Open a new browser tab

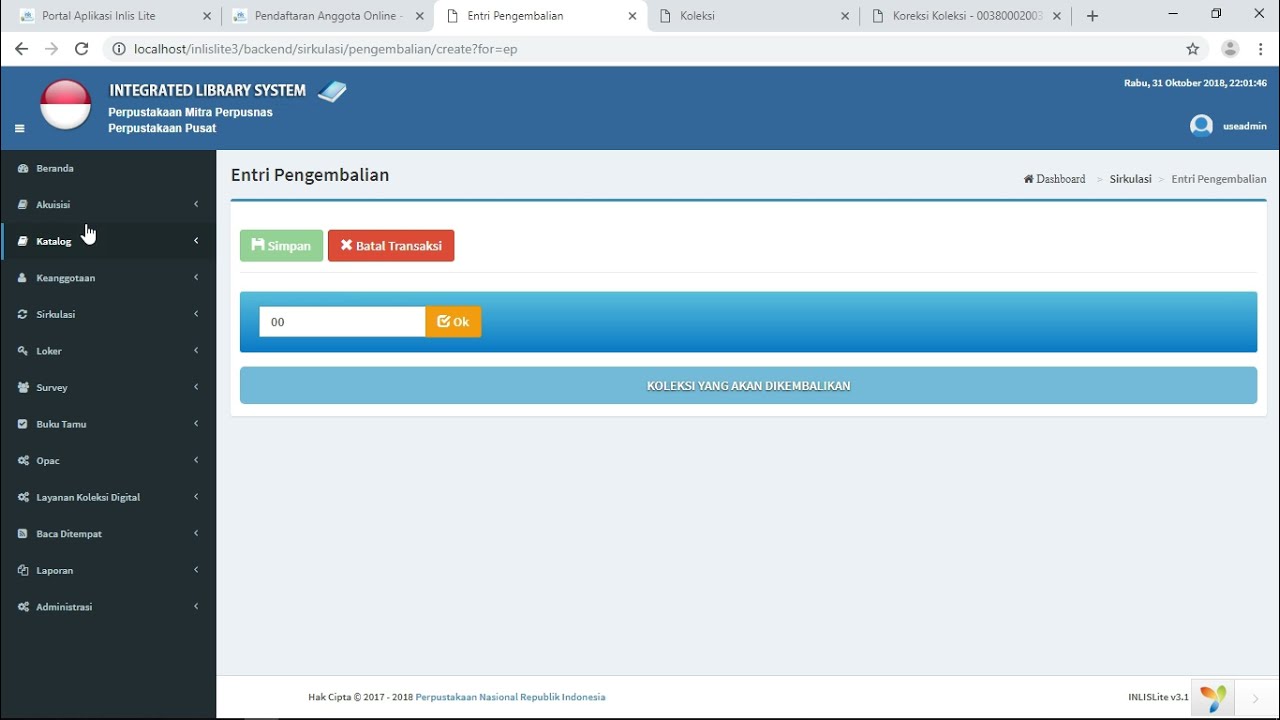click(1092, 16)
